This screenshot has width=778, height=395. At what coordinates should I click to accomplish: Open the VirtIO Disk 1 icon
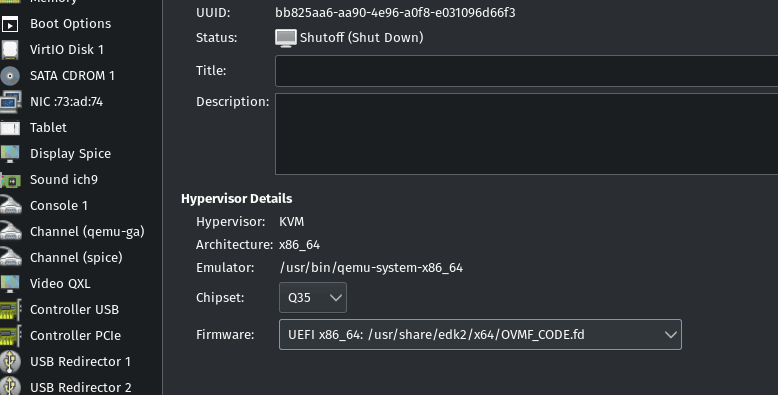[x=10, y=50]
